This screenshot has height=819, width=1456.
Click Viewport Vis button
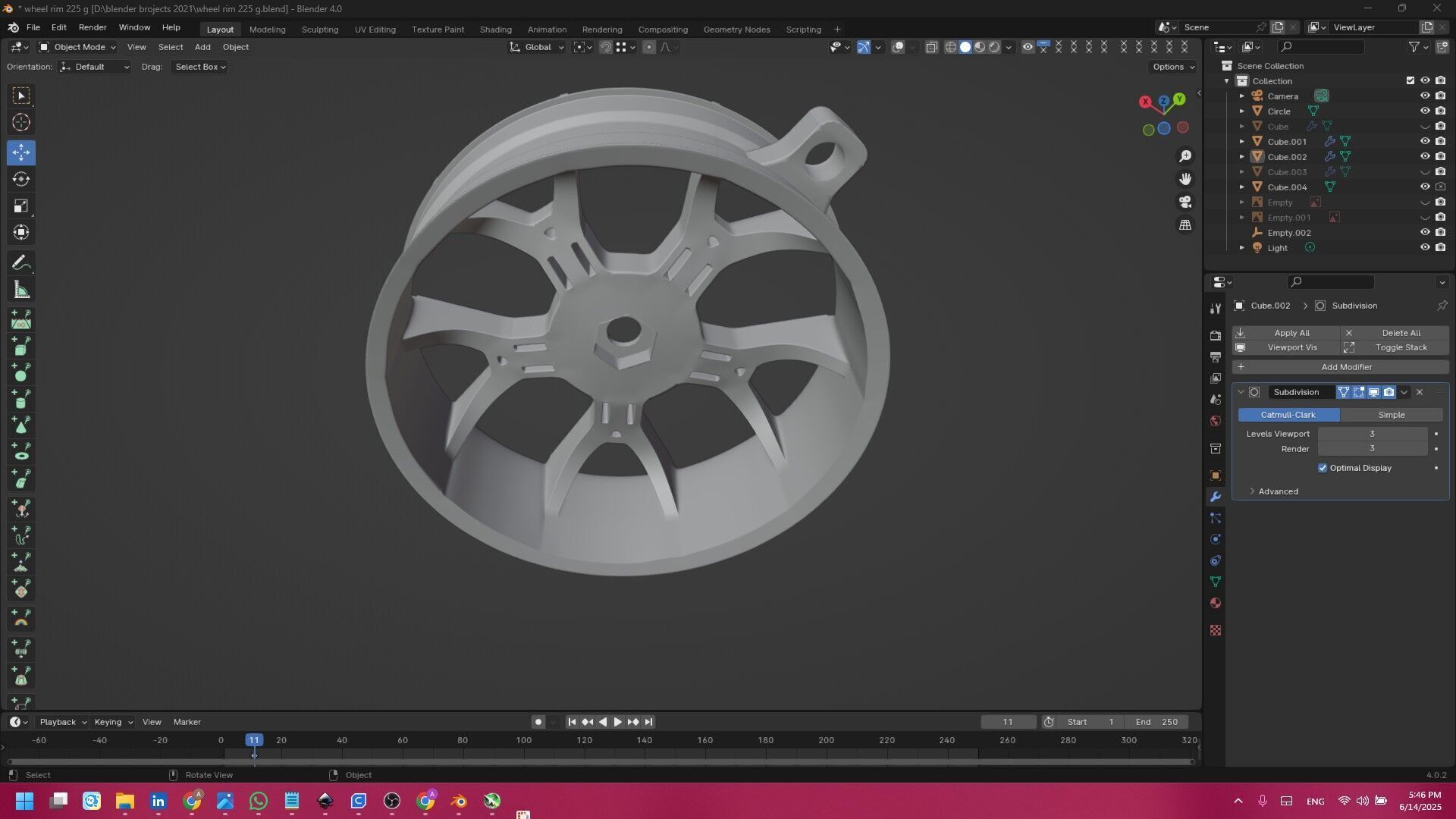(1286, 347)
